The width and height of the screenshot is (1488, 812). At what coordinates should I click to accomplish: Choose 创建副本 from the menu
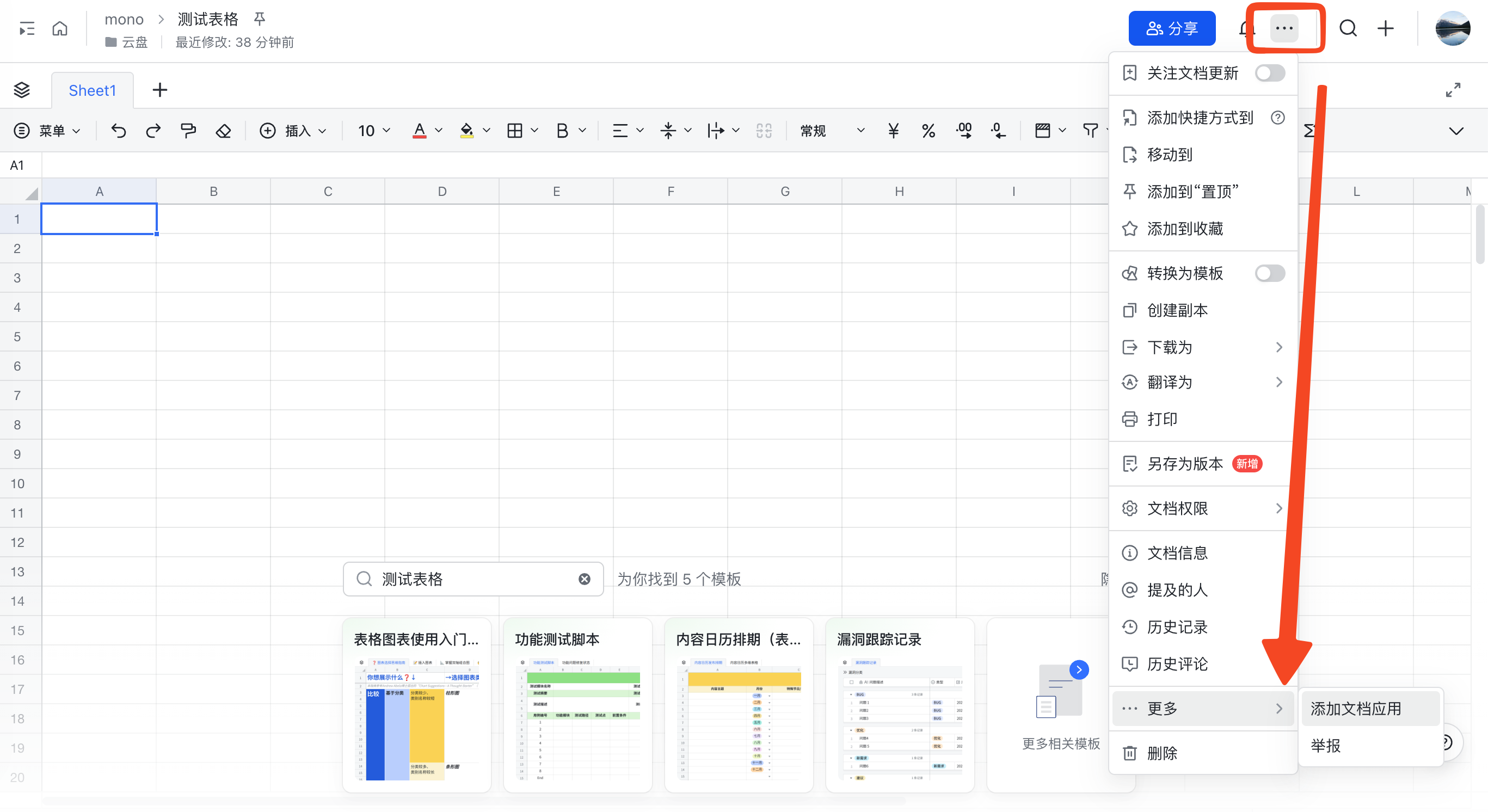point(1177,310)
